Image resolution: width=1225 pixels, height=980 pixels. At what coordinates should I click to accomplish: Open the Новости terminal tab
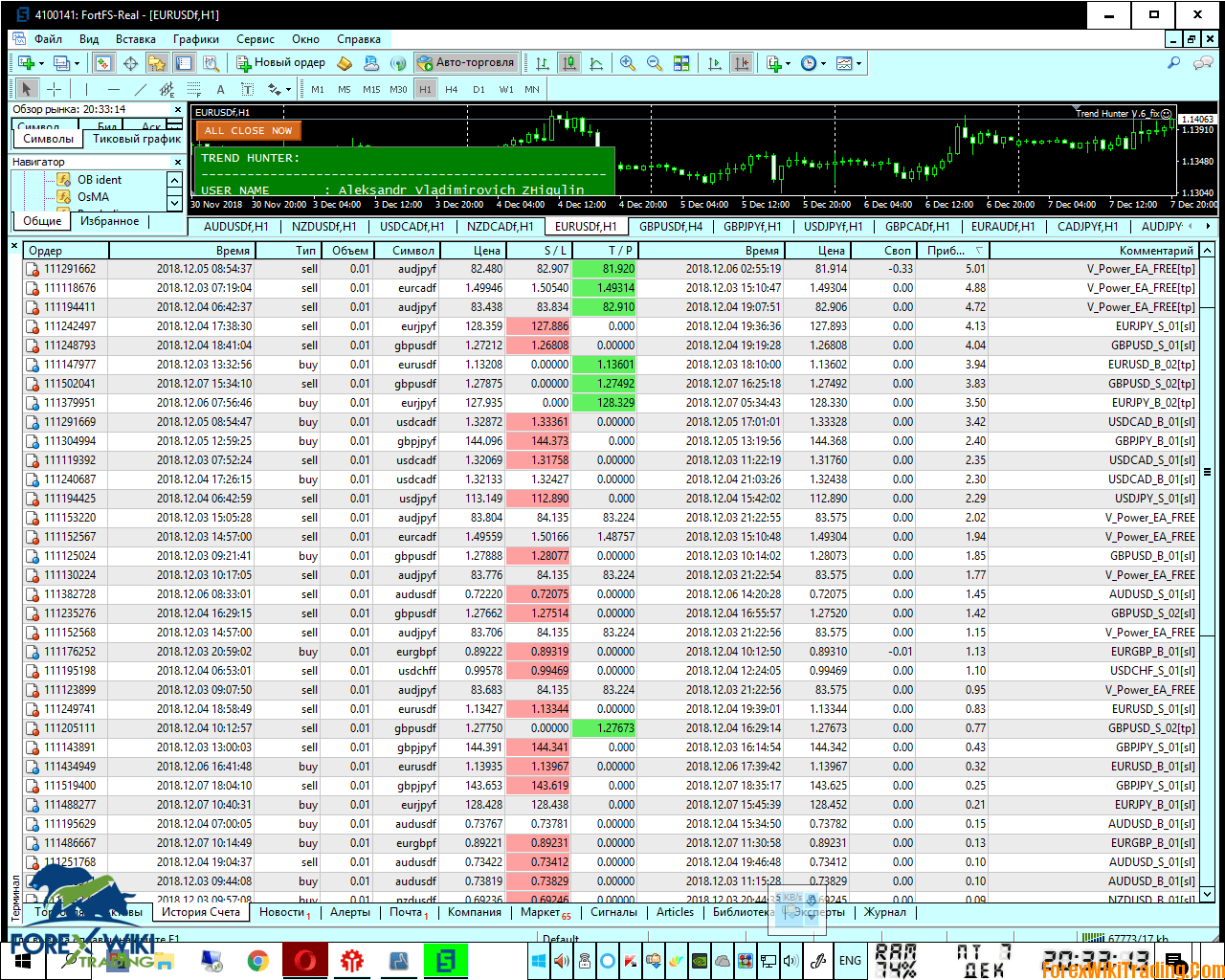[x=284, y=912]
